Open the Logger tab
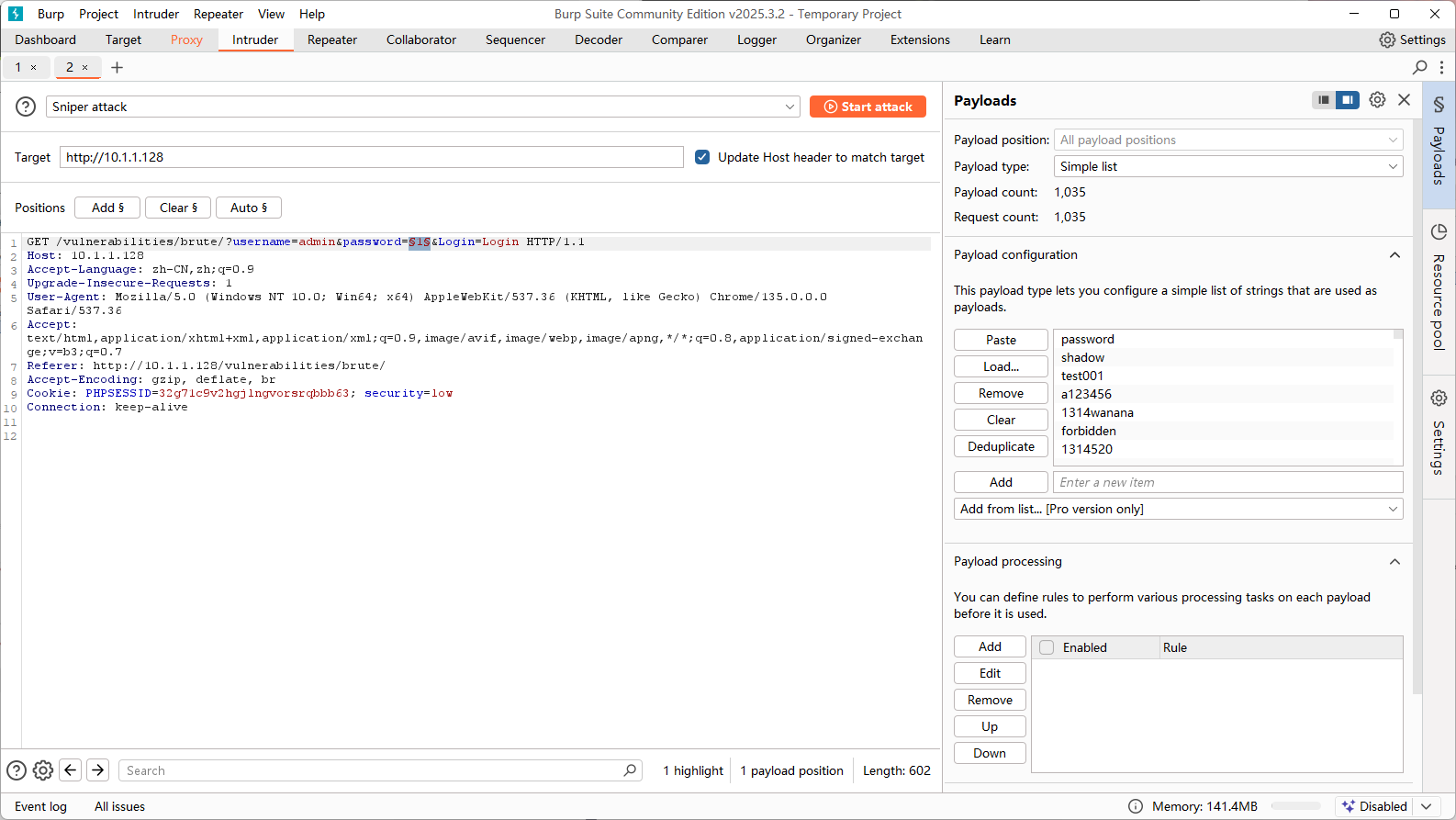The image size is (1456, 820). click(x=756, y=39)
